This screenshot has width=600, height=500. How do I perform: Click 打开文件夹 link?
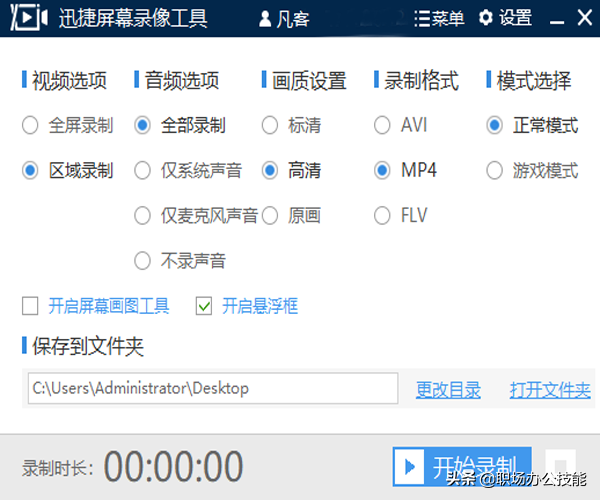click(x=550, y=390)
